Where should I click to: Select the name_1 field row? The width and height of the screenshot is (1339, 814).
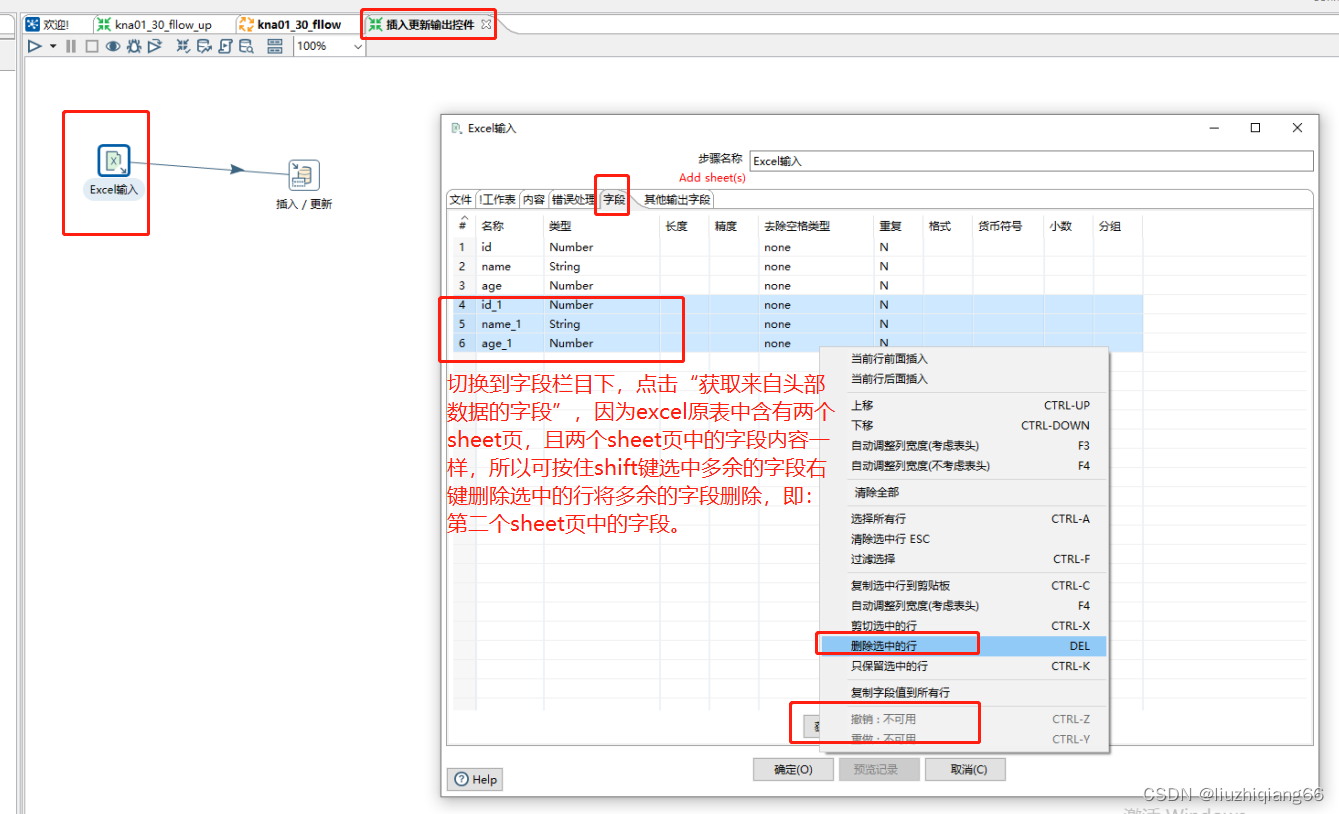pos(798,323)
